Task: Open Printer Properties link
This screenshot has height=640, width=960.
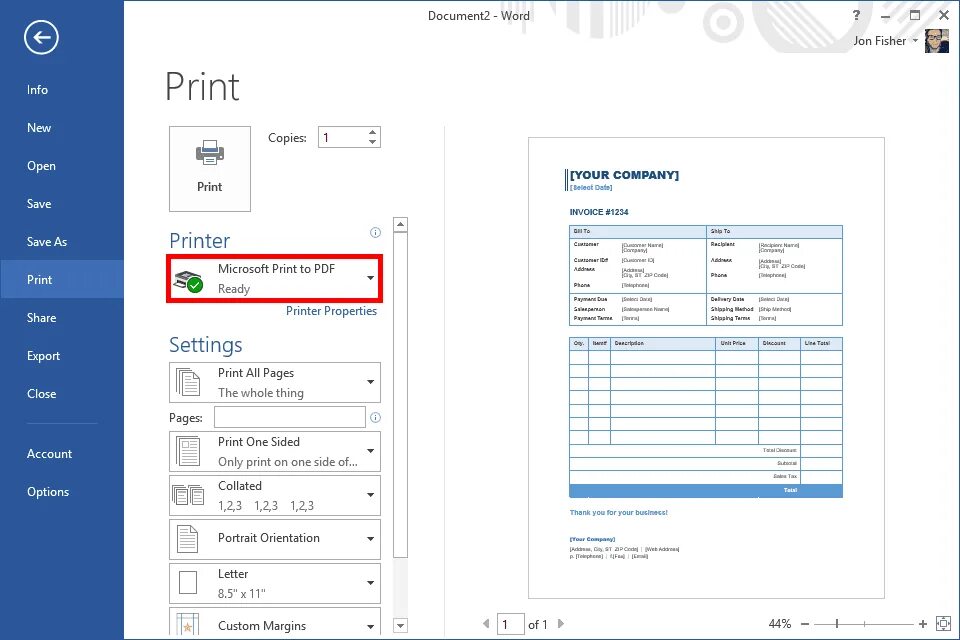Action: tap(331, 311)
